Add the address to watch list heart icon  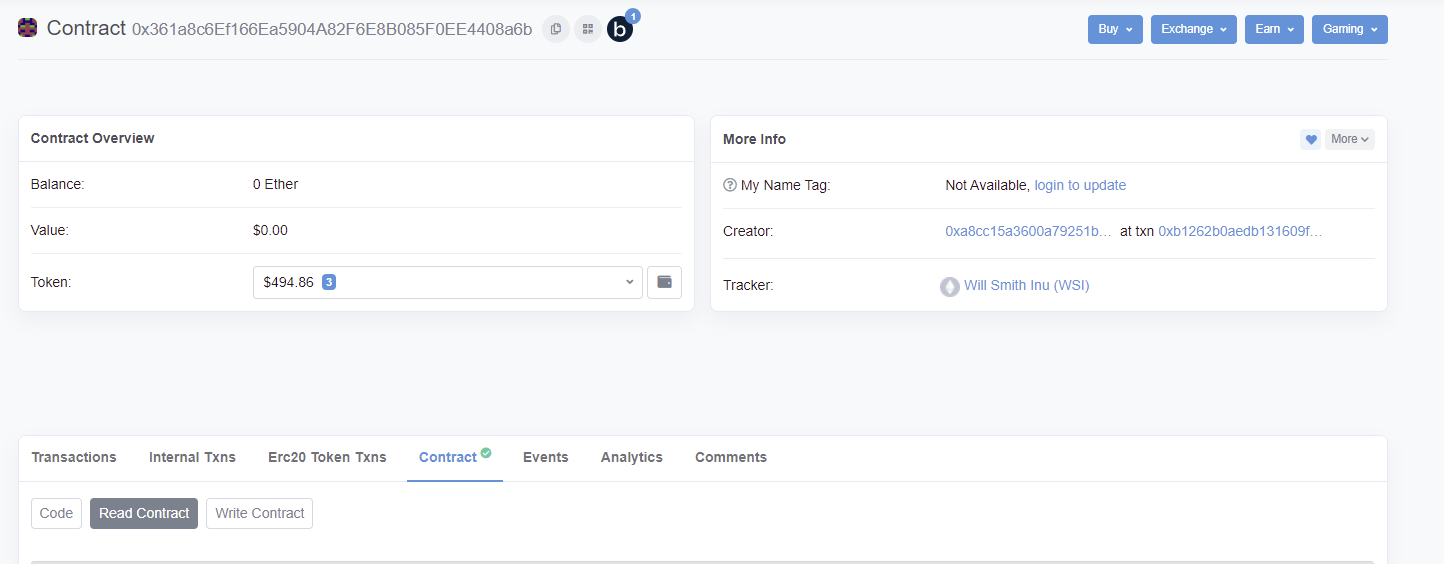[x=1310, y=139]
